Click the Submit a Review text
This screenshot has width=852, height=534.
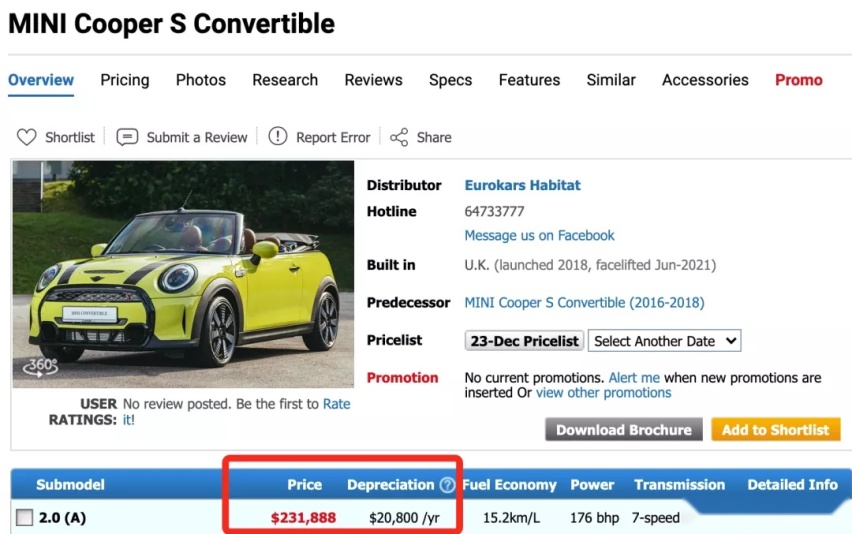click(x=197, y=137)
